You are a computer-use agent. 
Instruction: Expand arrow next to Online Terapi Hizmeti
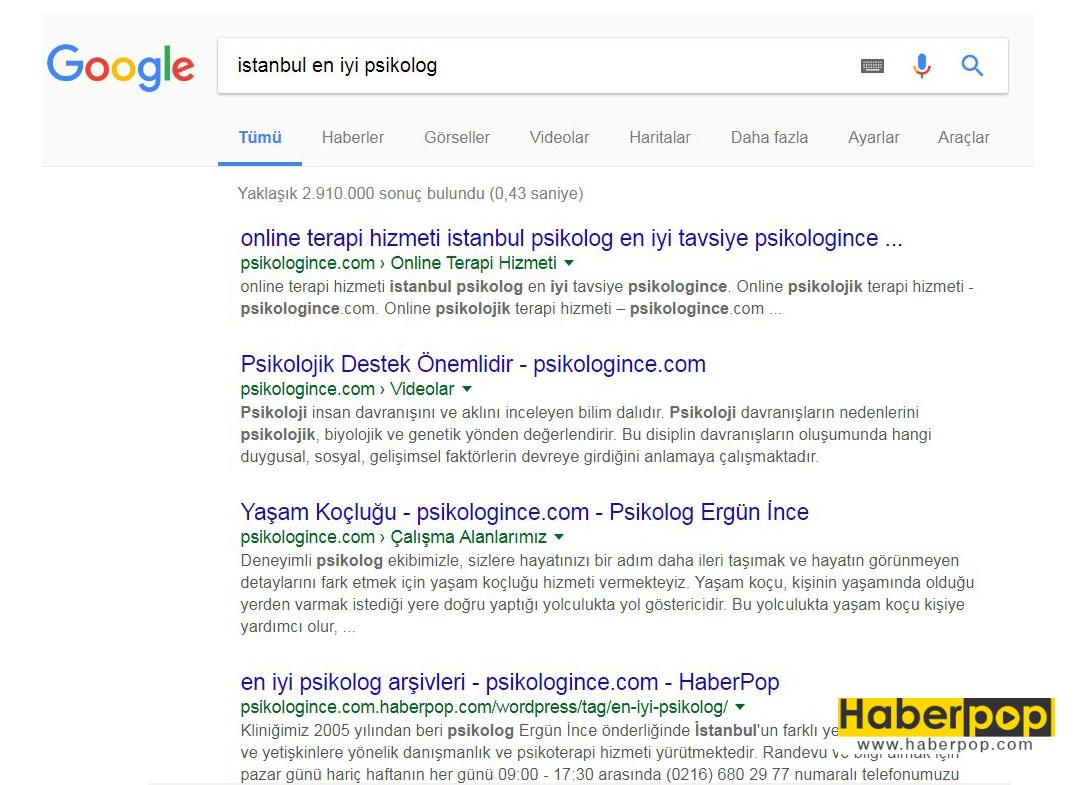click(x=569, y=263)
